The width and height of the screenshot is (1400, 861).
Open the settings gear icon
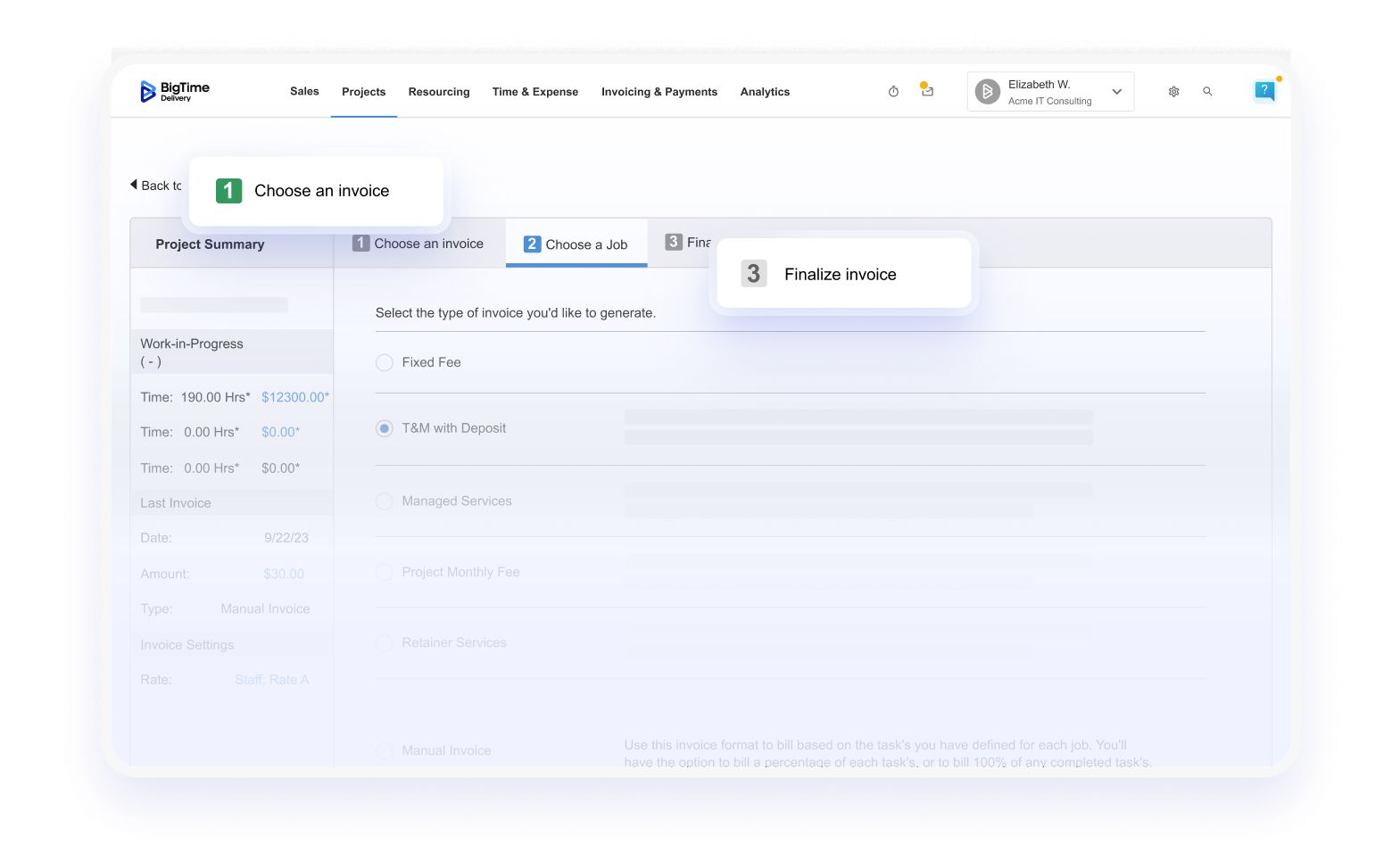1173,92
